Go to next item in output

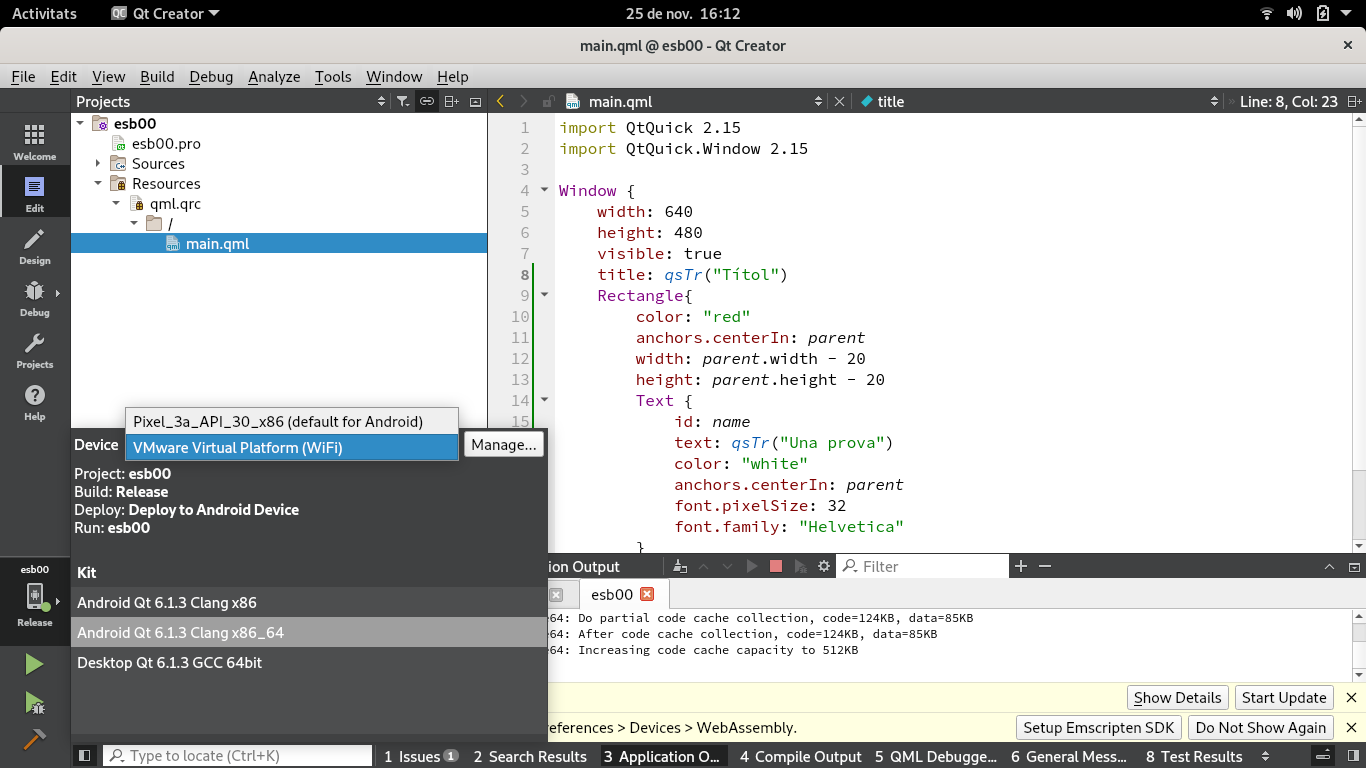[728, 566]
